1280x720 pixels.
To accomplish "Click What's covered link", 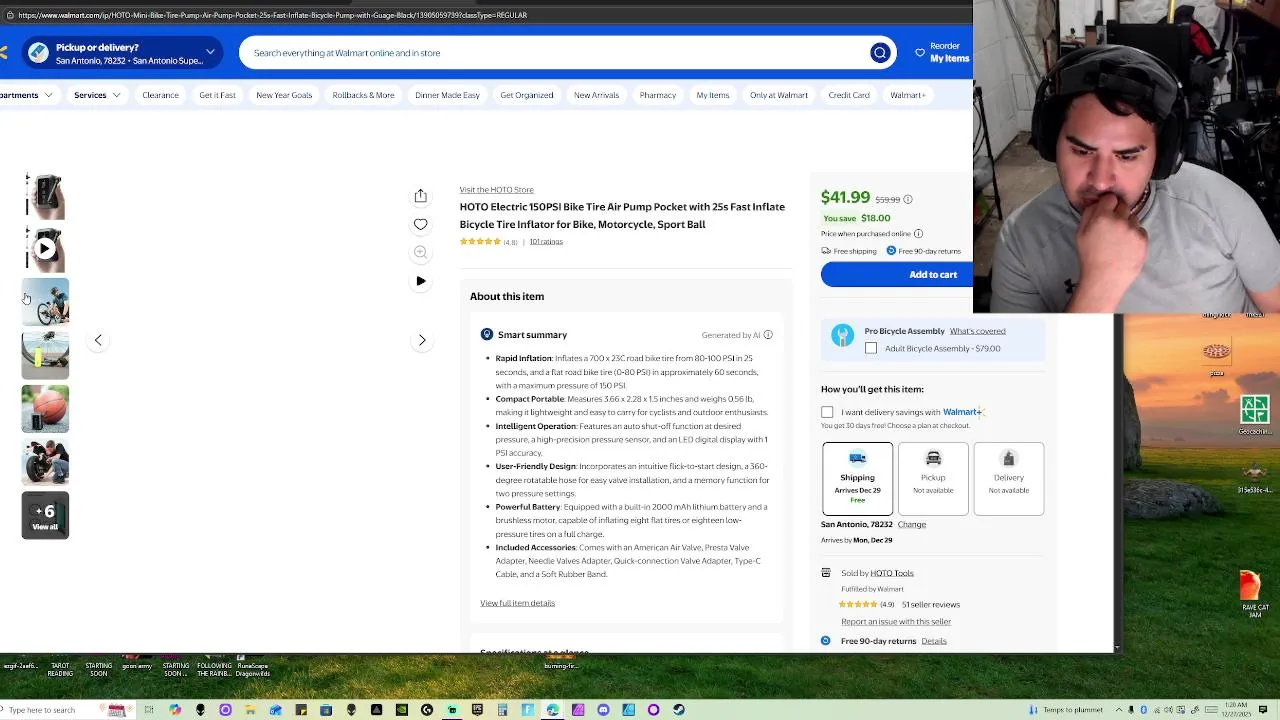I will click(x=977, y=331).
